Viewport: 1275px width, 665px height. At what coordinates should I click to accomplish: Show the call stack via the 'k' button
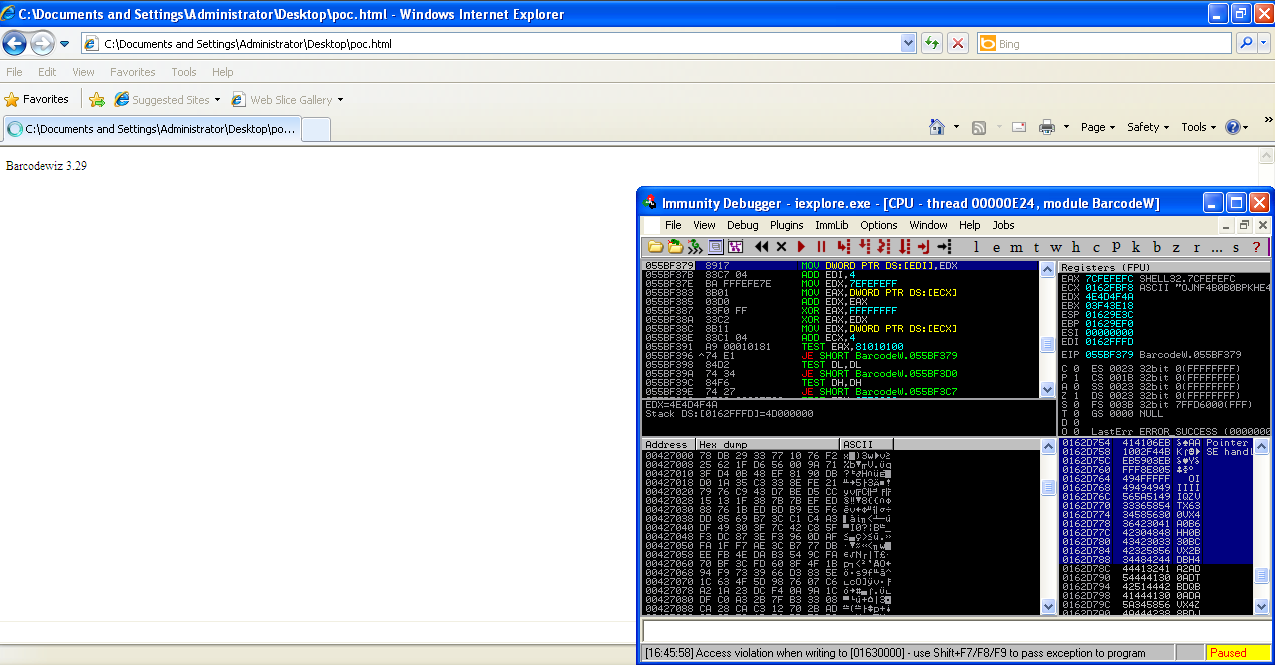point(1136,247)
